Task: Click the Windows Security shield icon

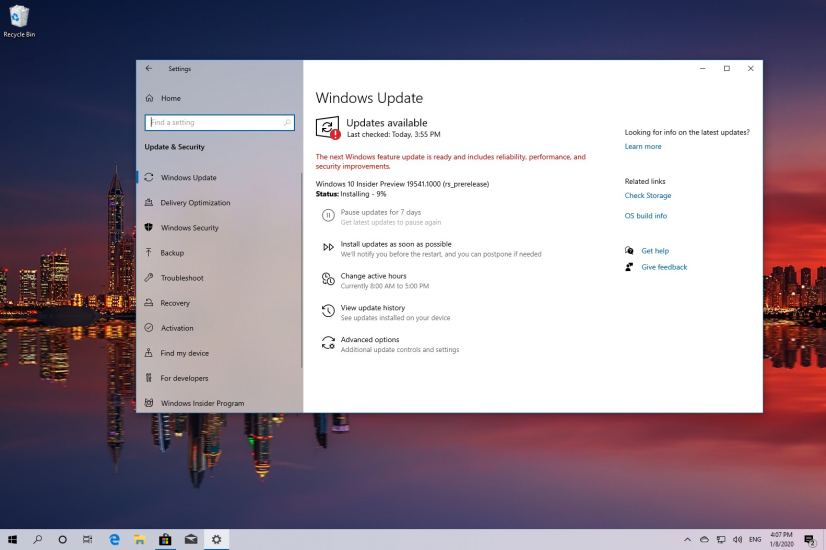Action: (x=149, y=227)
